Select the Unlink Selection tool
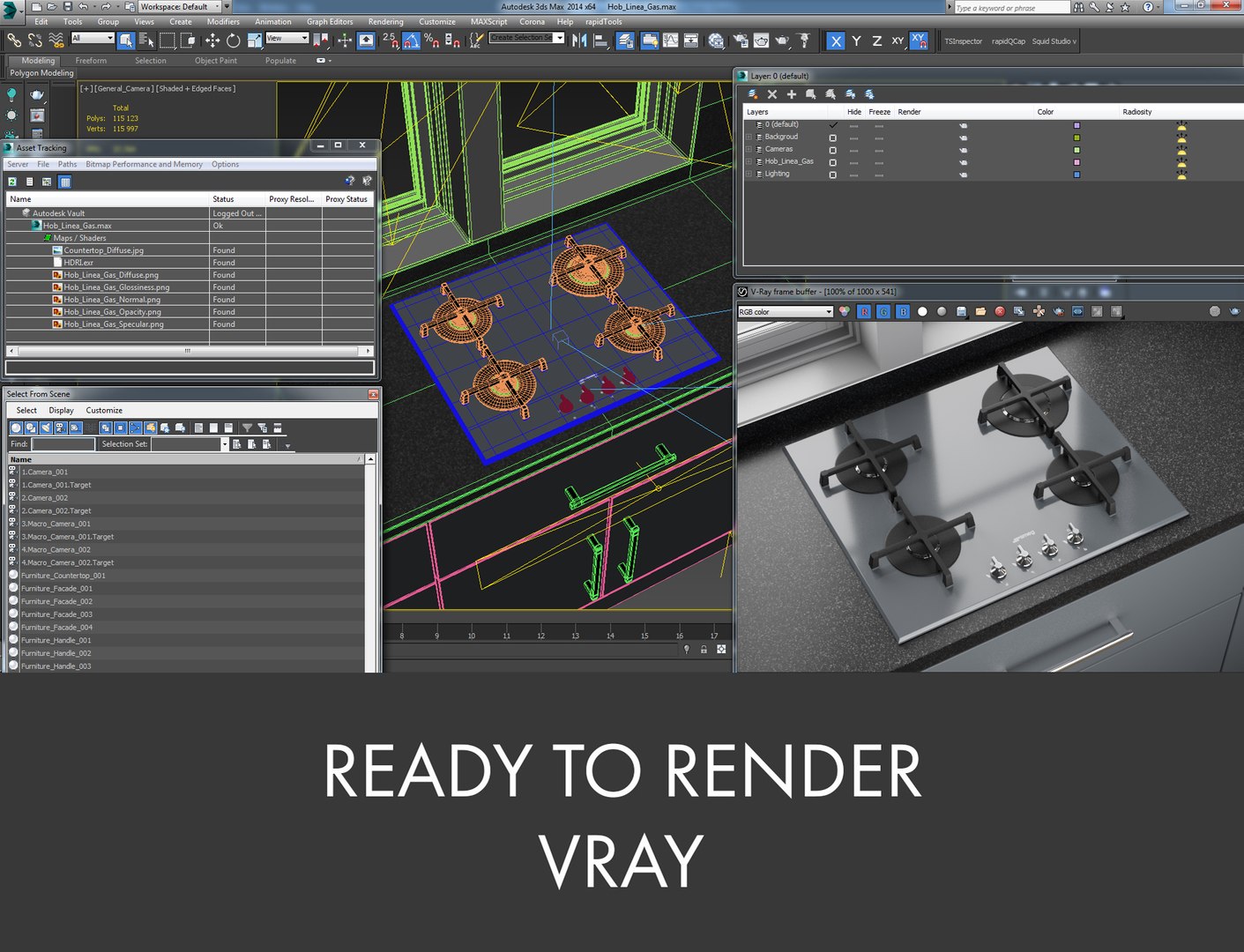 click(35, 40)
